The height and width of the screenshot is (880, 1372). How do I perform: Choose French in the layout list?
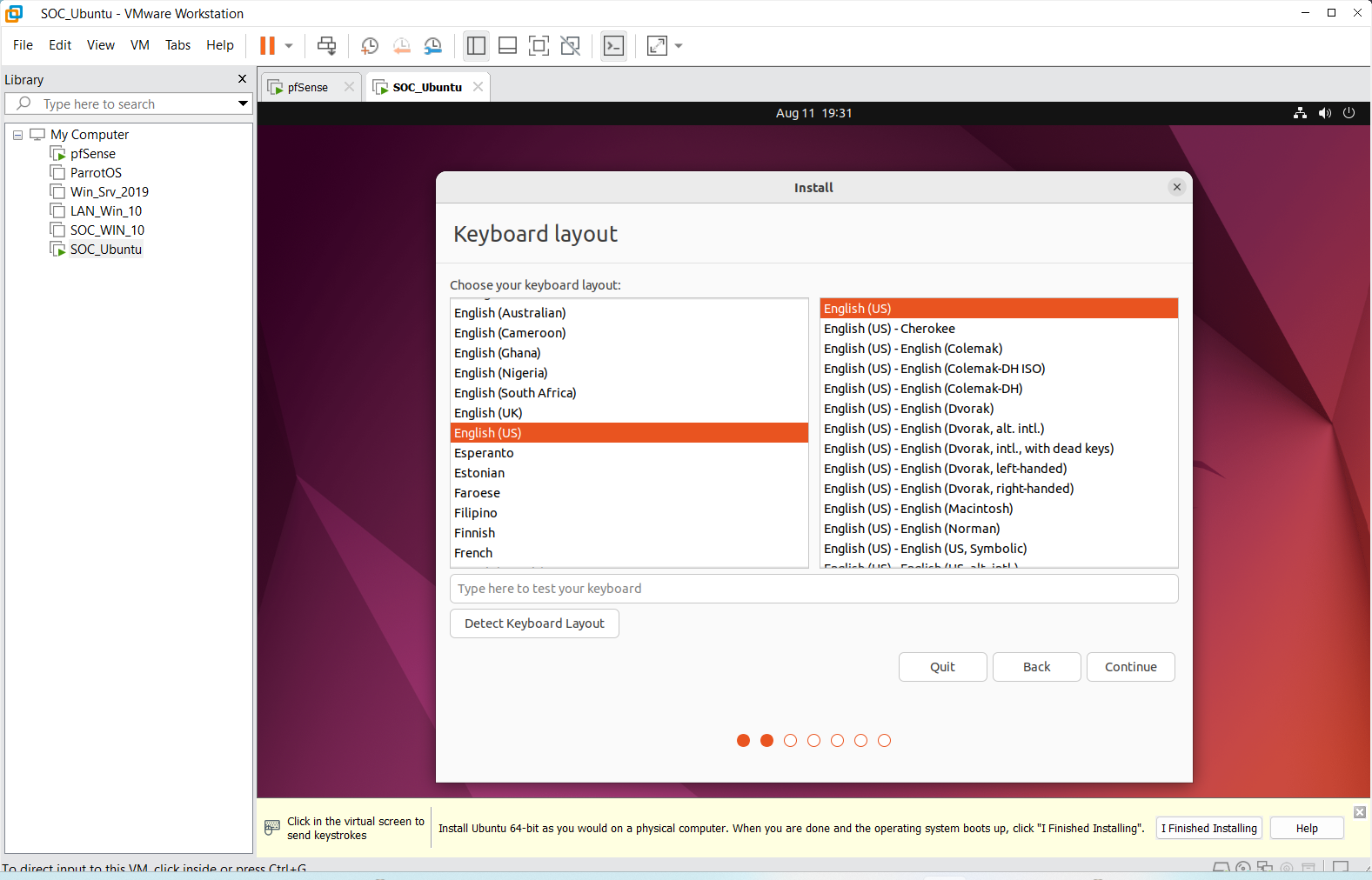coord(629,553)
